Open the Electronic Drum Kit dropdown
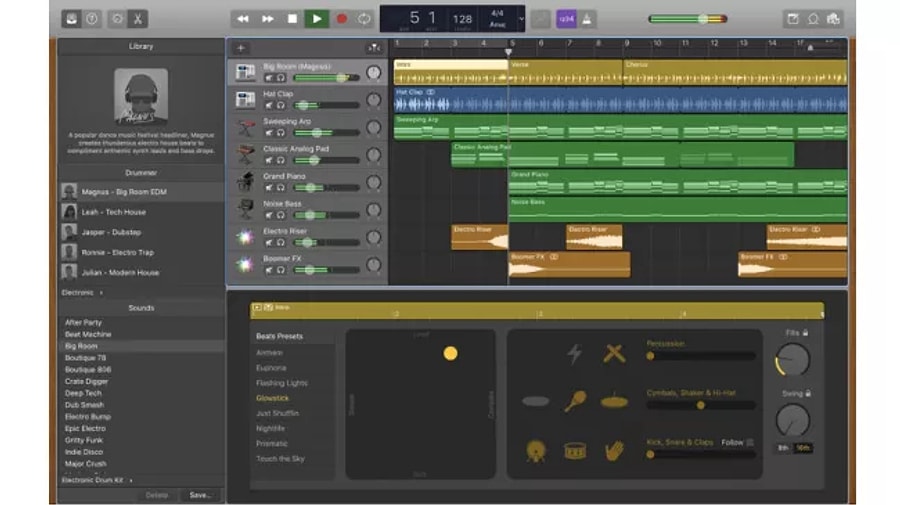The image size is (900, 505). point(93,480)
